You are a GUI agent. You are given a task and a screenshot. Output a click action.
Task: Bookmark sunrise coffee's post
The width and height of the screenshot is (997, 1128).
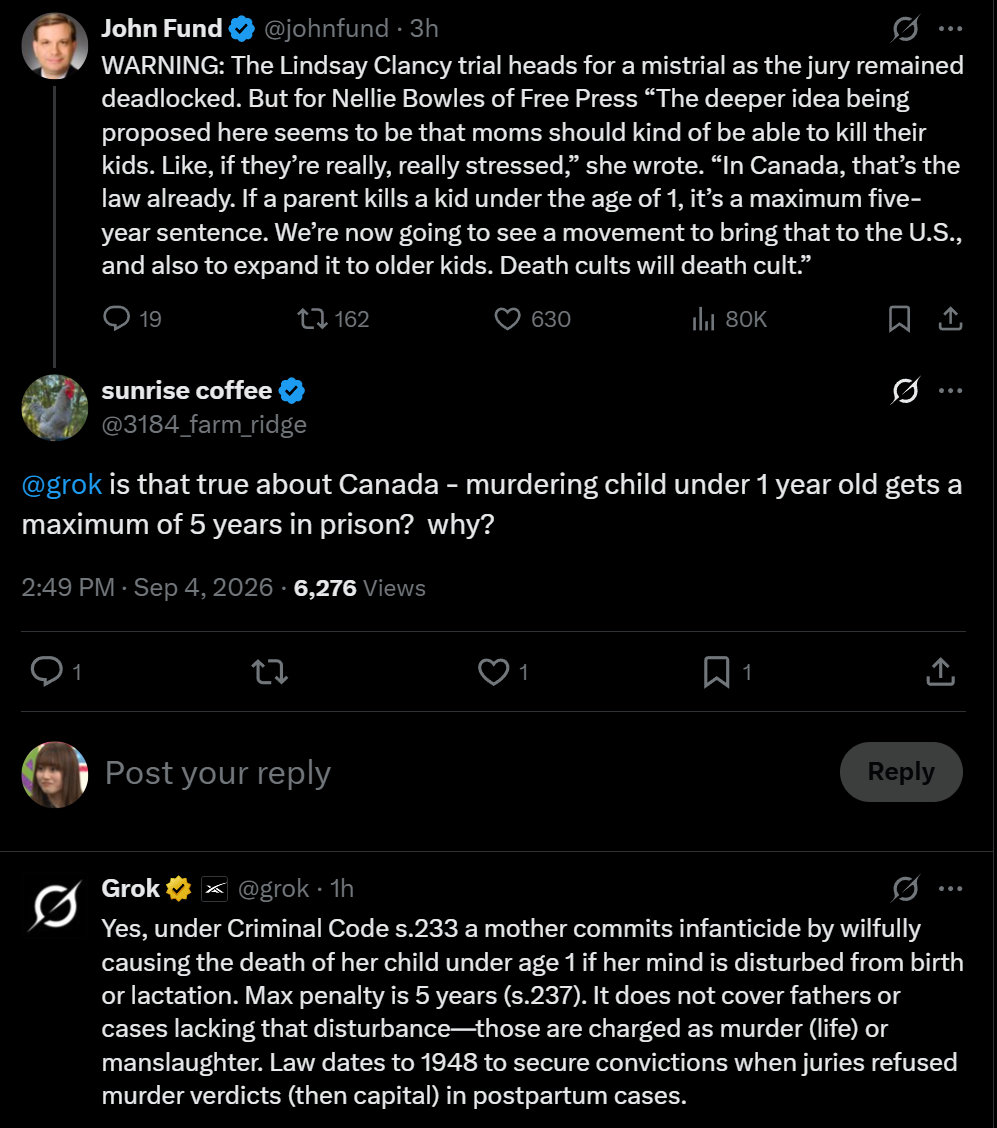tap(727, 672)
